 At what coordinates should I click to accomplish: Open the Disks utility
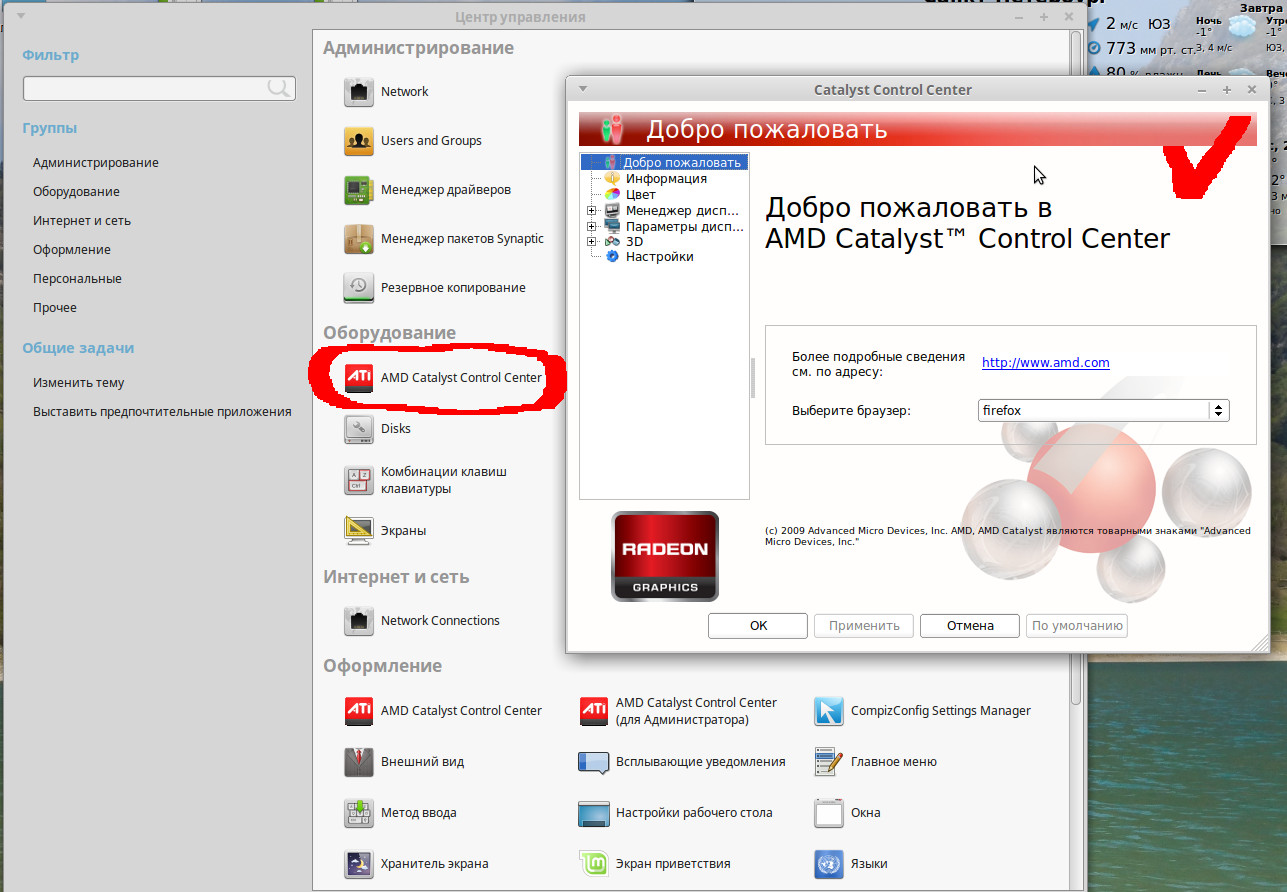[359, 429]
